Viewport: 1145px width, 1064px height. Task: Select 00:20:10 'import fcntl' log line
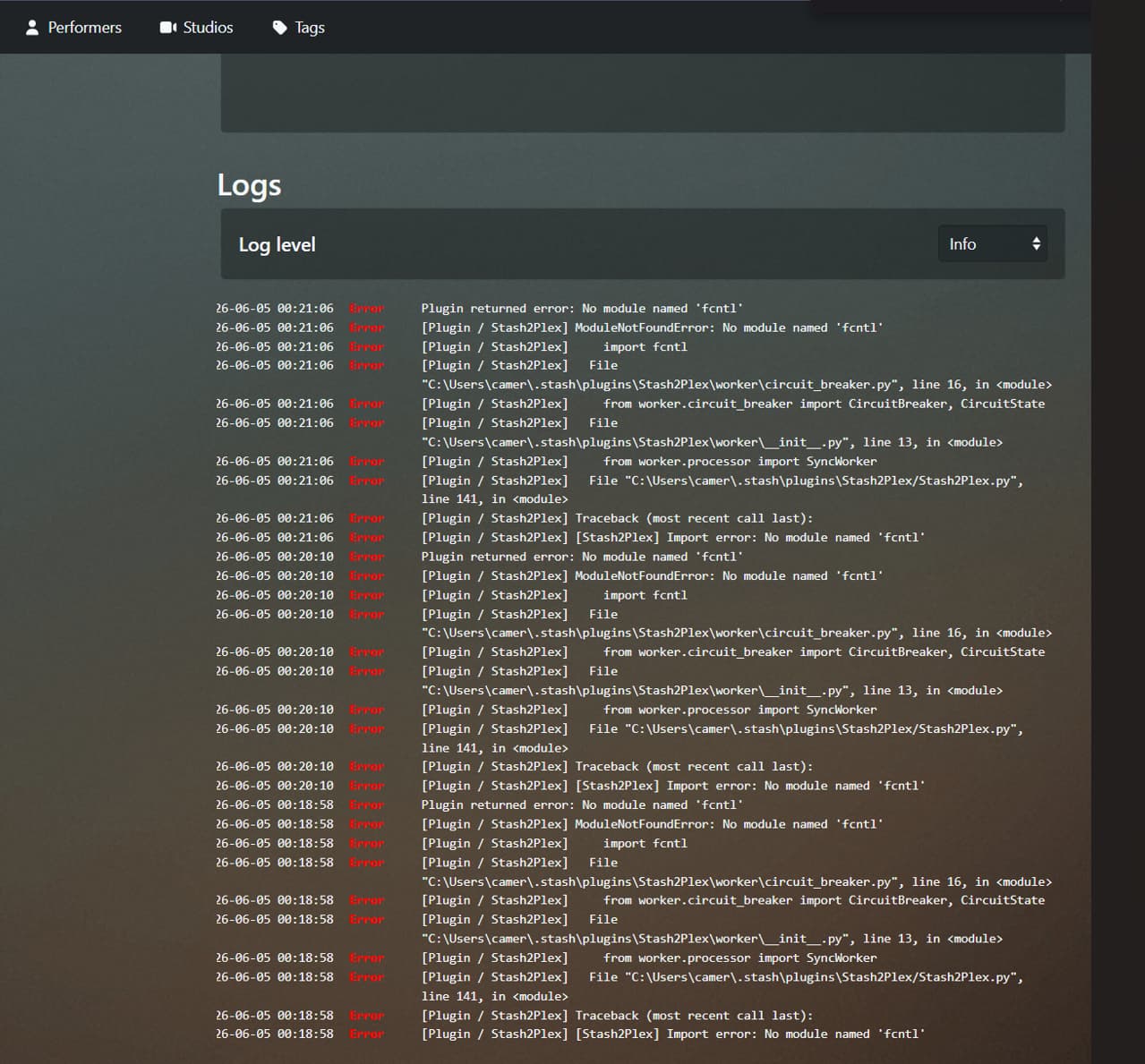(x=554, y=595)
